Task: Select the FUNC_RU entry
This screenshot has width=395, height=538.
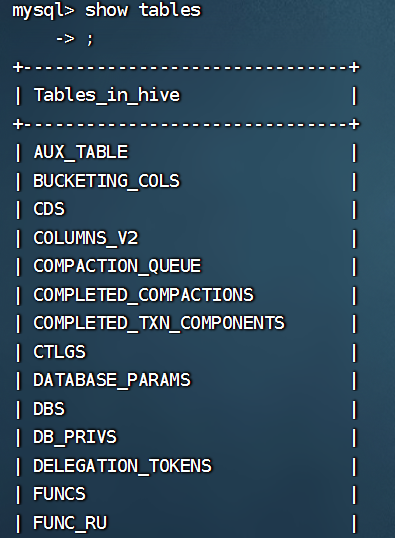Action: point(70,523)
